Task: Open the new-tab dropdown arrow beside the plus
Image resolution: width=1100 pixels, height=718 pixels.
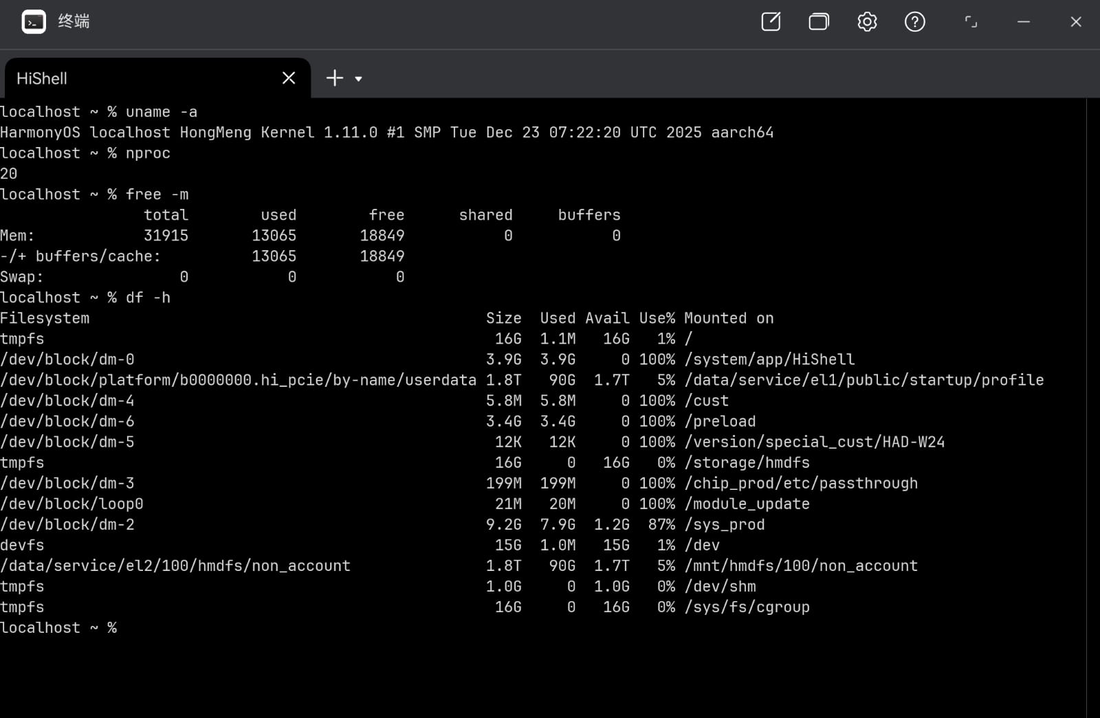Action: pos(357,78)
